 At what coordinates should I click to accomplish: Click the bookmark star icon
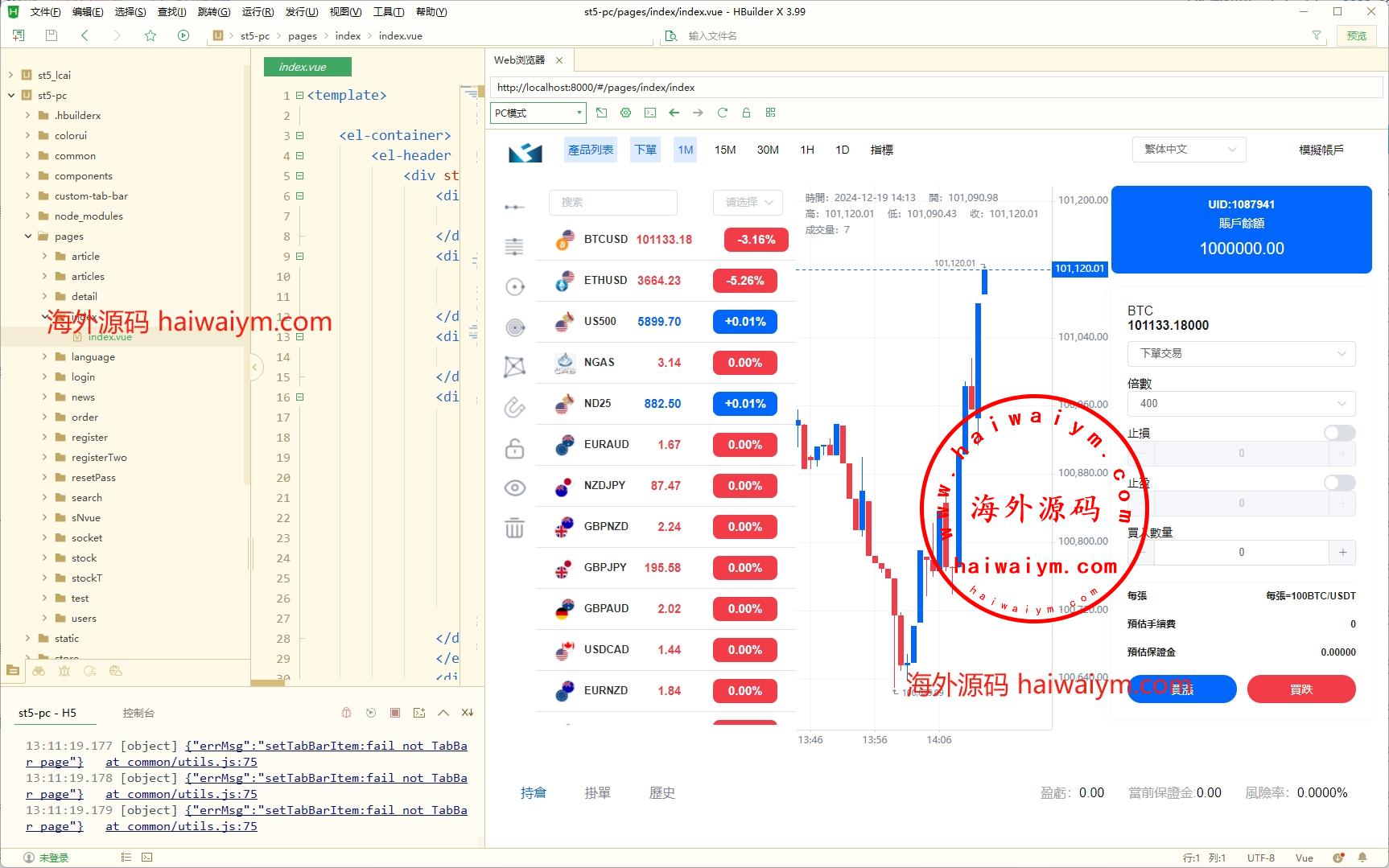pyautogui.click(x=150, y=35)
